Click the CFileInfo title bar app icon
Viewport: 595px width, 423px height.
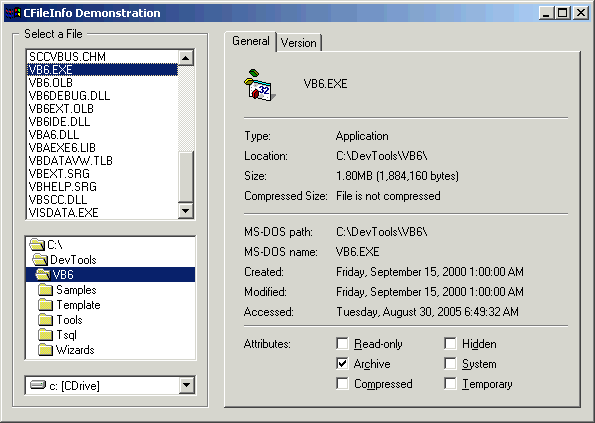tap(13, 13)
